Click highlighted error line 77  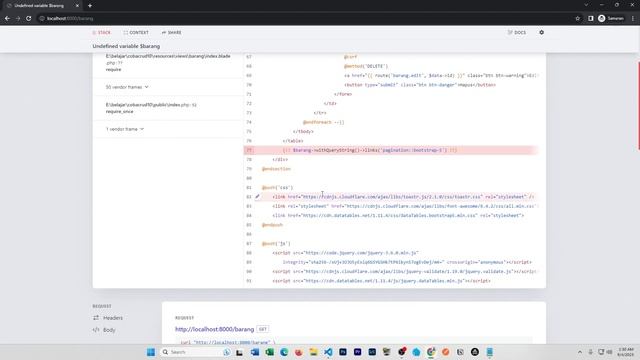pyautogui.click(x=391, y=150)
